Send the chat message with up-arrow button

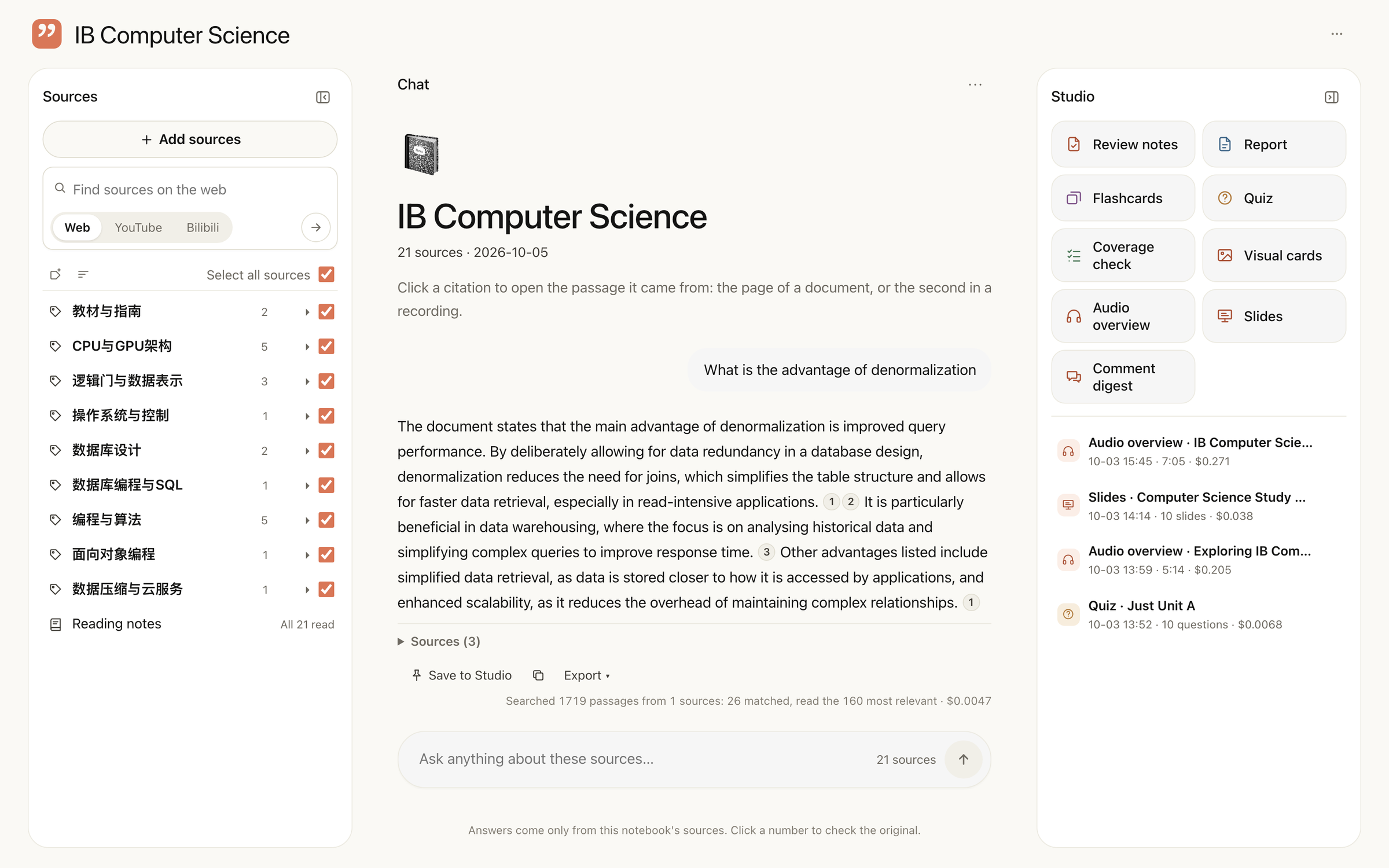(963, 759)
